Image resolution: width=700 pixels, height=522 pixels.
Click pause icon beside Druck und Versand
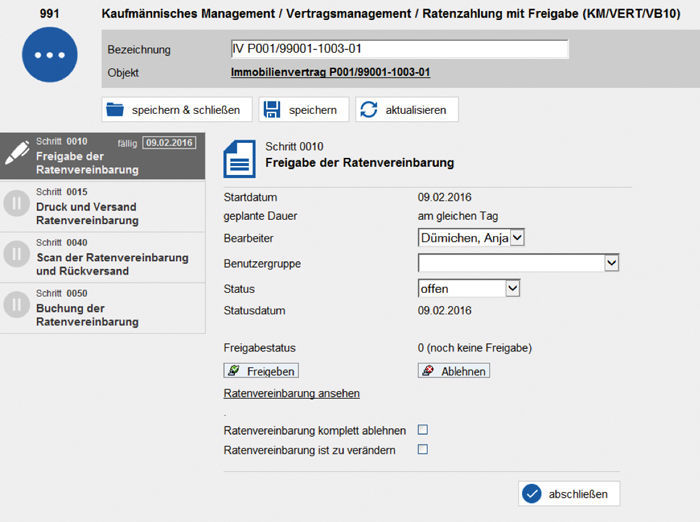point(16,206)
